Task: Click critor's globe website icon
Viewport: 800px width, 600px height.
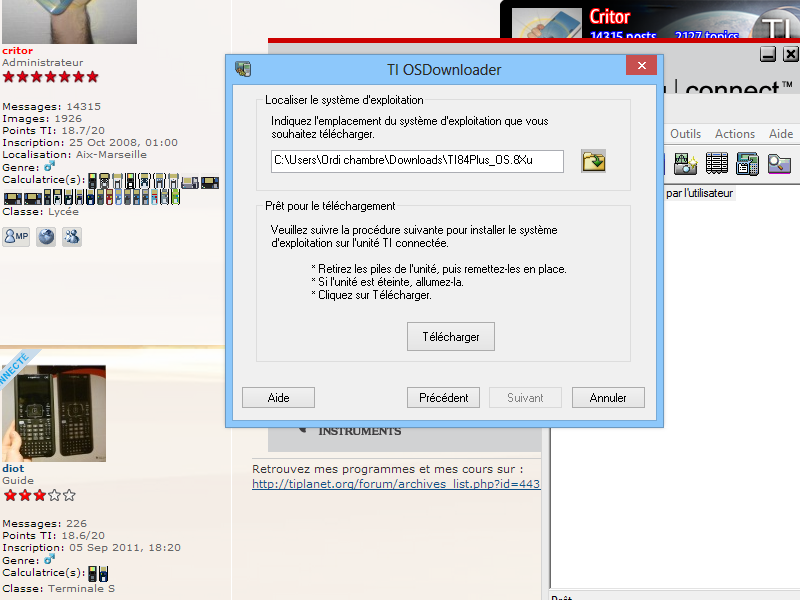Action: click(x=46, y=237)
